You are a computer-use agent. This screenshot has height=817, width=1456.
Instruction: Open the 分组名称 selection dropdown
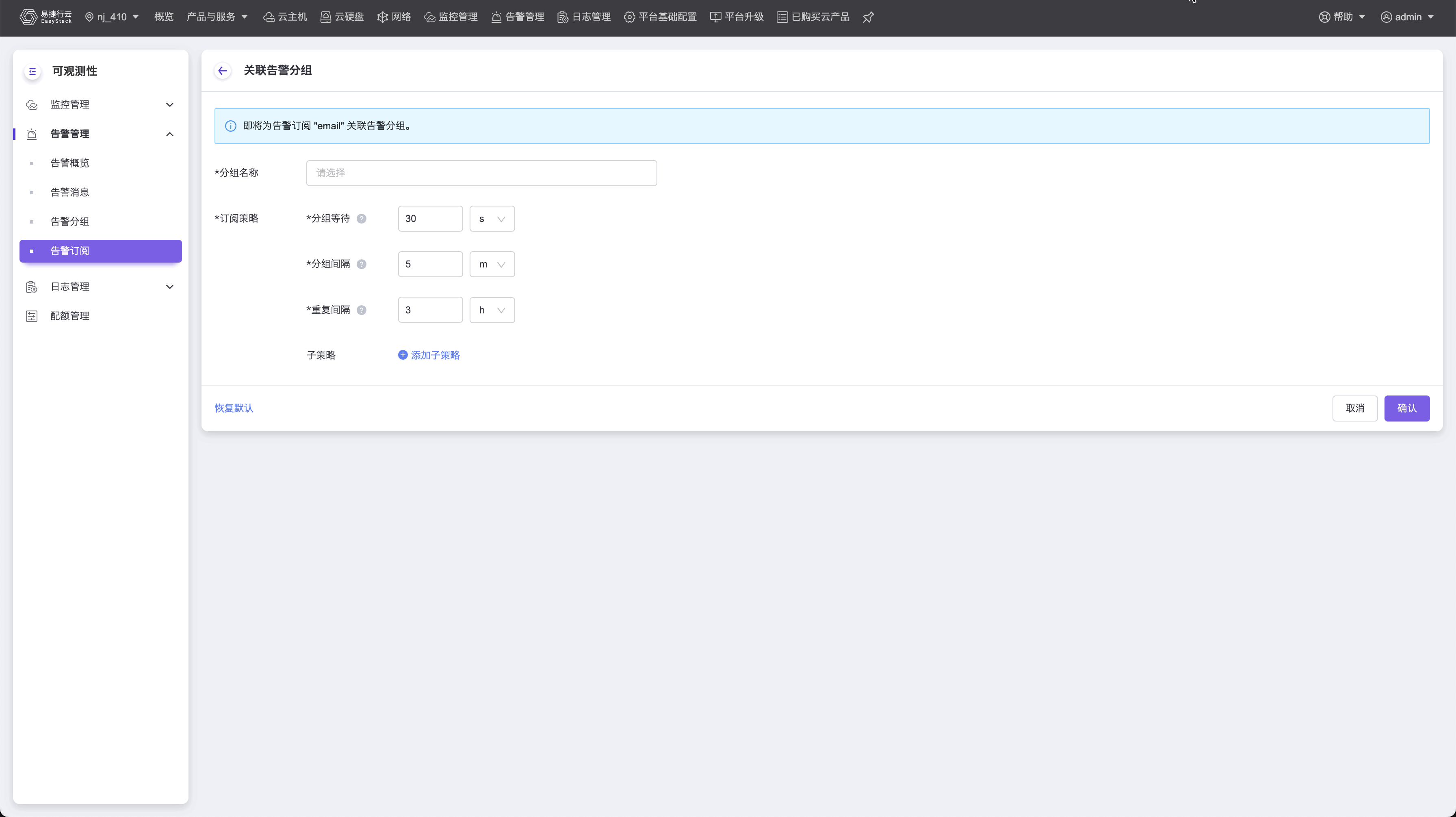481,173
